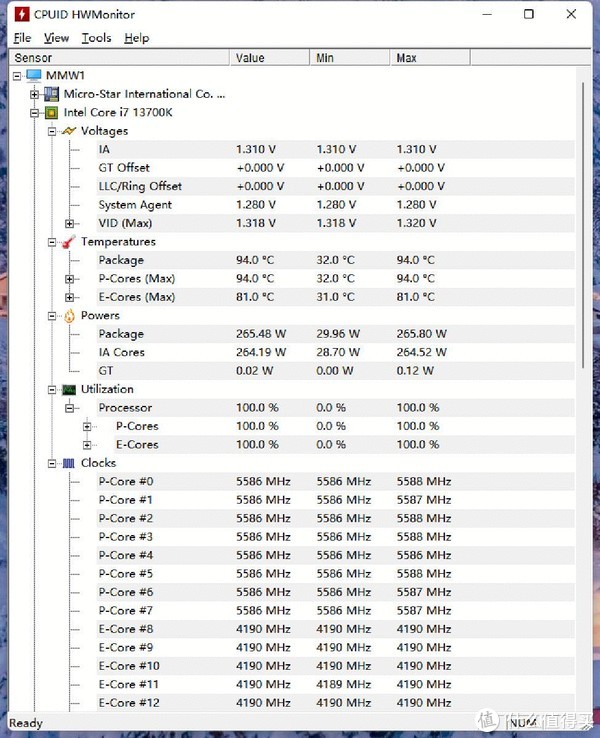
Task: Collapse the Temperatures section
Action: coord(52,242)
